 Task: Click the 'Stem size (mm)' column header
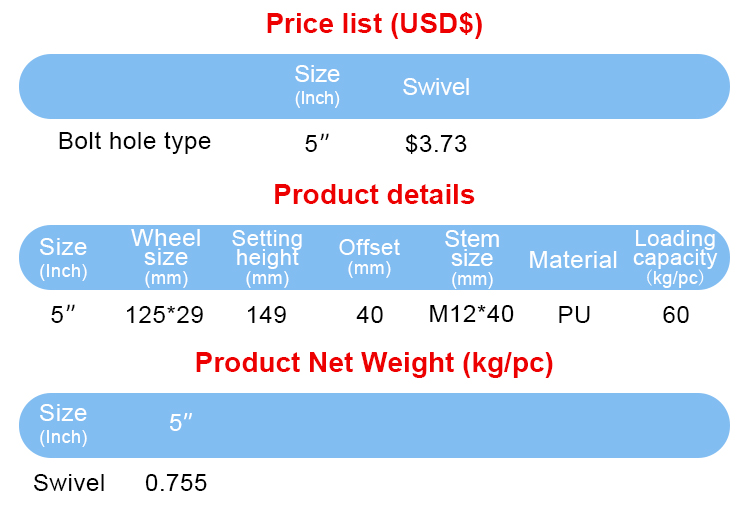pyautogui.click(x=472, y=257)
